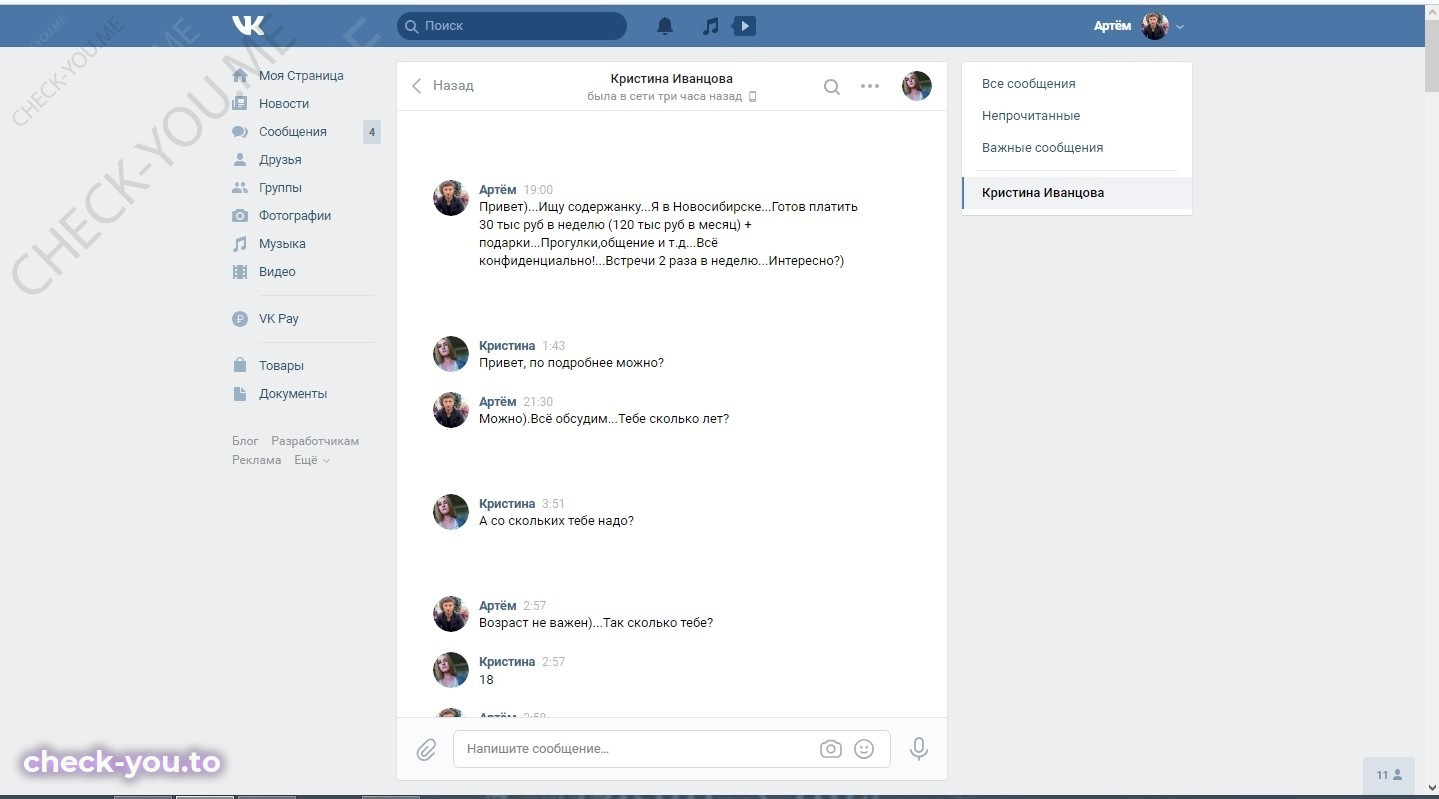
Task: Open Друзья in sidebar
Action: [x=280, y=160]
